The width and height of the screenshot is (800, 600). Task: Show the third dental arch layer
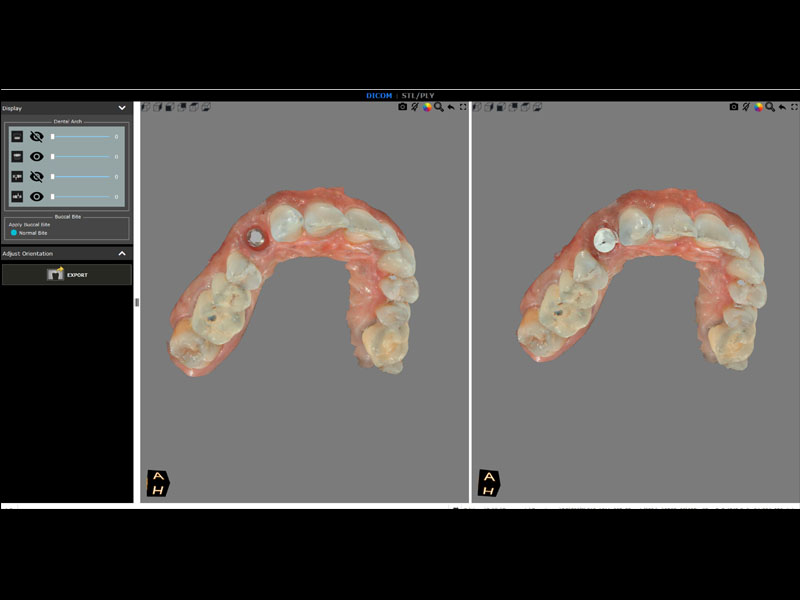[36, 177]
